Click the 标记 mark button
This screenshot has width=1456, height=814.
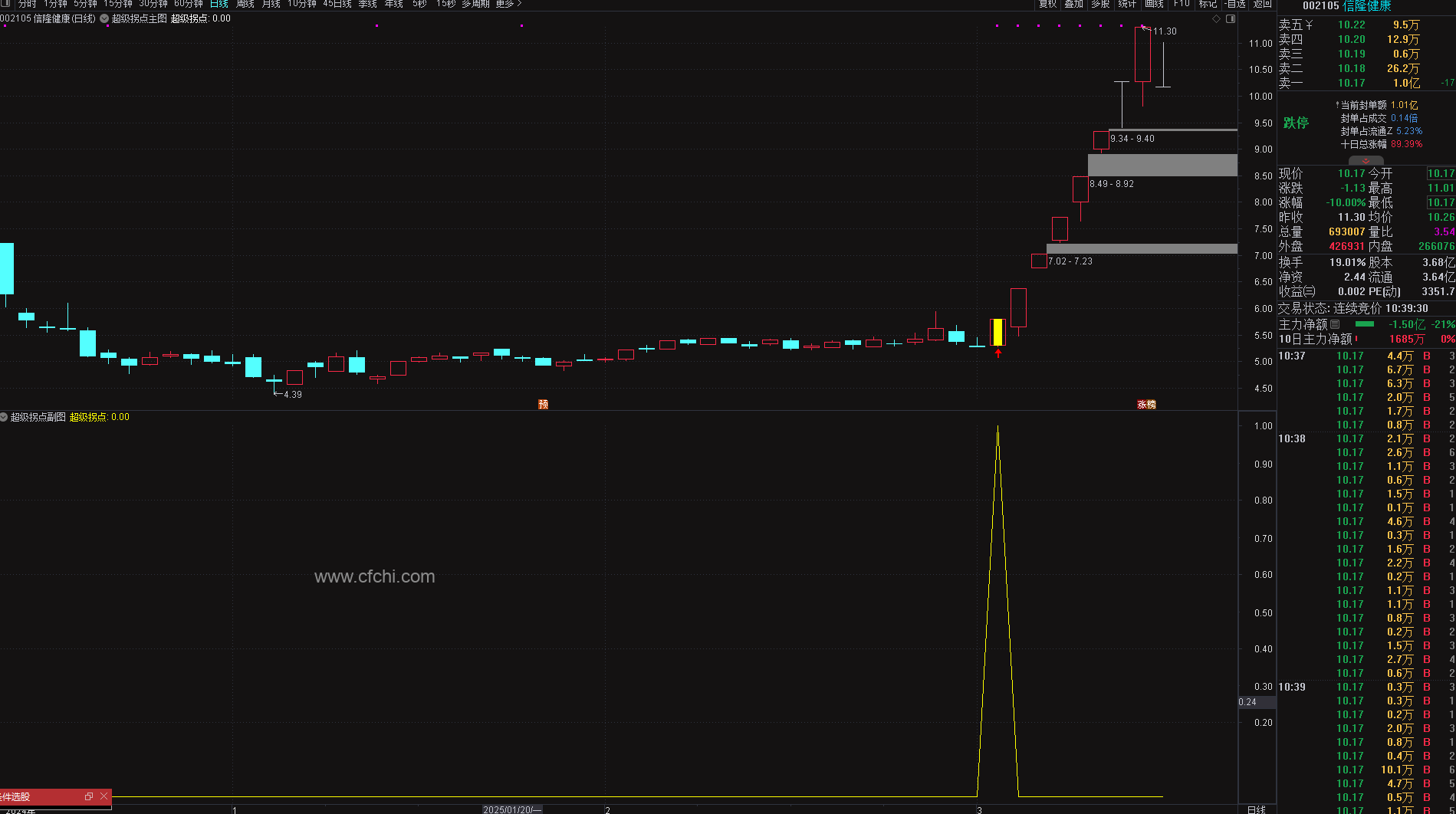(1208, 4)
